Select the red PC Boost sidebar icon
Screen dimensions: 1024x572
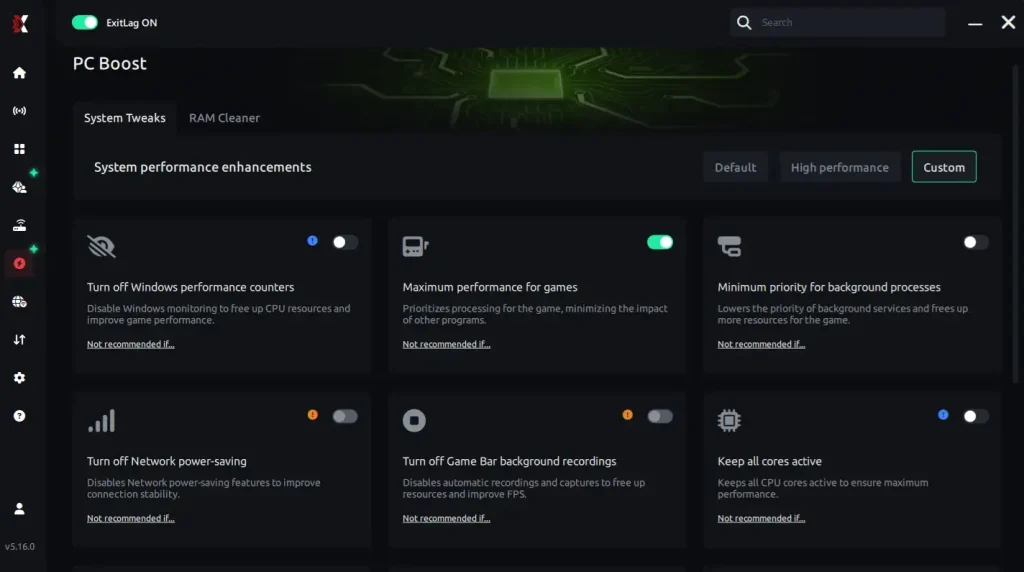click(20, 263)
